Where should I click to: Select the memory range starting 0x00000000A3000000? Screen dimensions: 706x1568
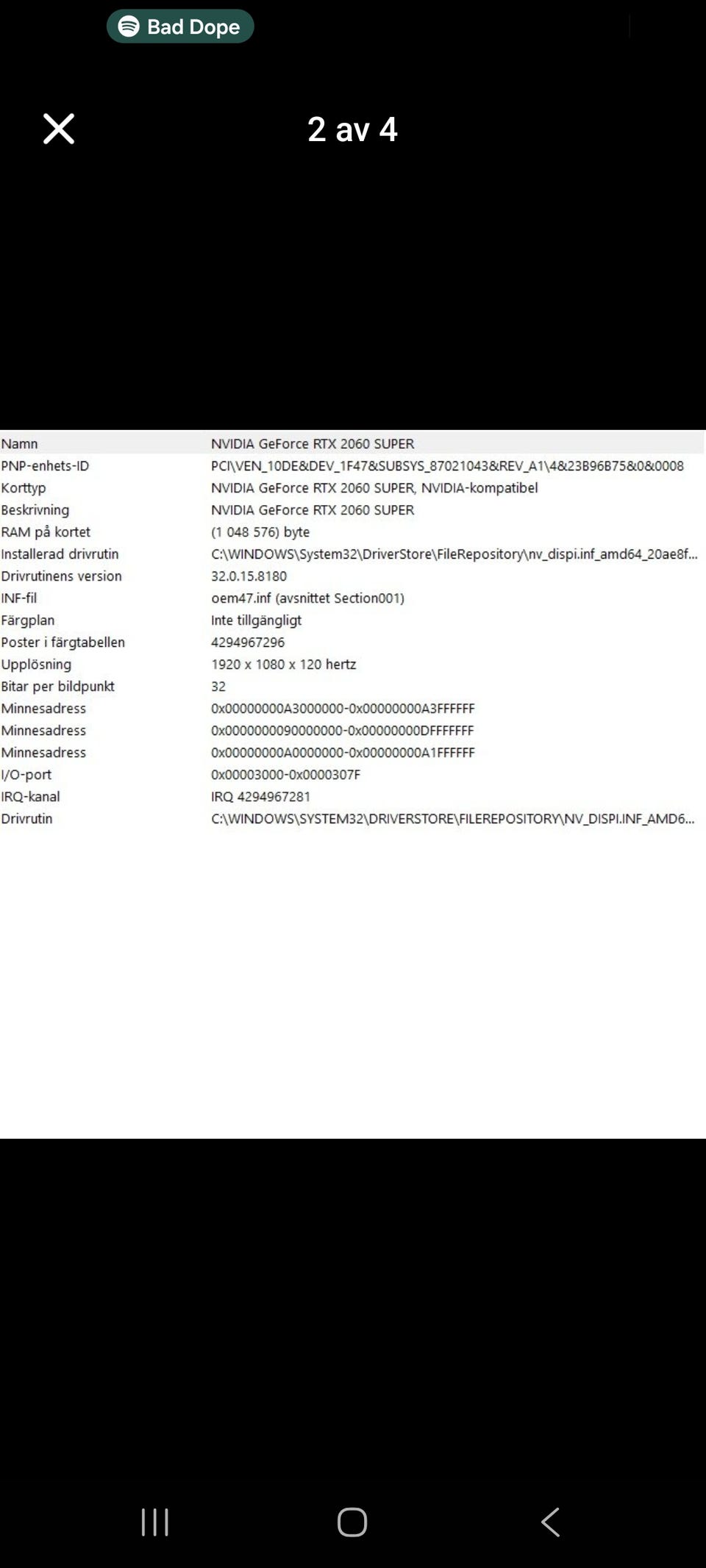click(343, 708)
